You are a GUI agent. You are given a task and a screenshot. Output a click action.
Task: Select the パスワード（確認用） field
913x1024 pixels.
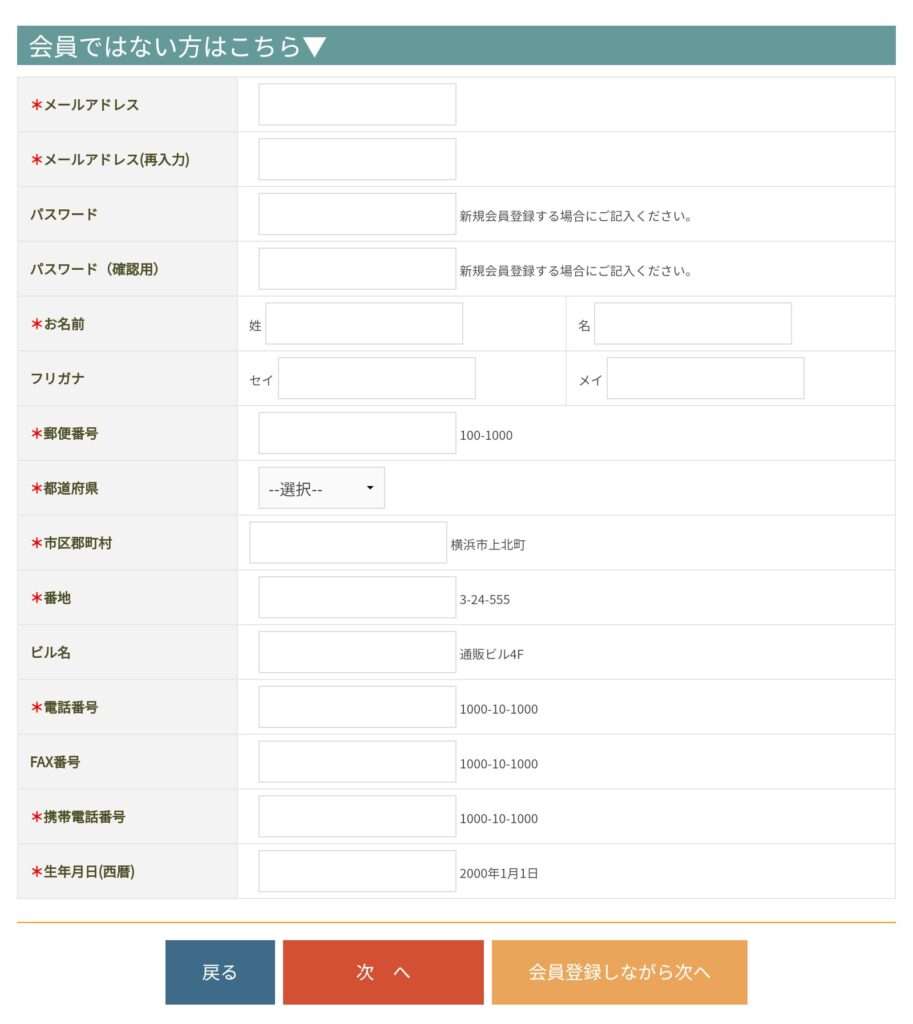coord(357,269)
